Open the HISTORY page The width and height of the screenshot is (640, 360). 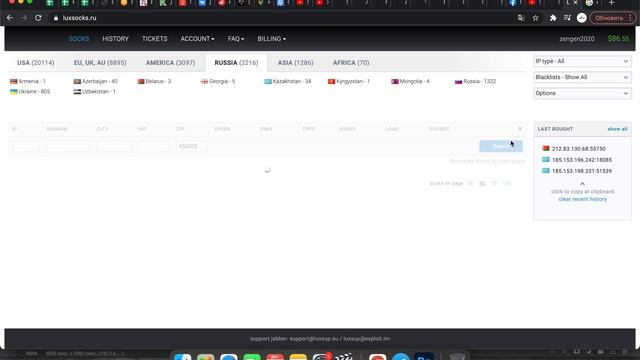click(x=116, y=39)
